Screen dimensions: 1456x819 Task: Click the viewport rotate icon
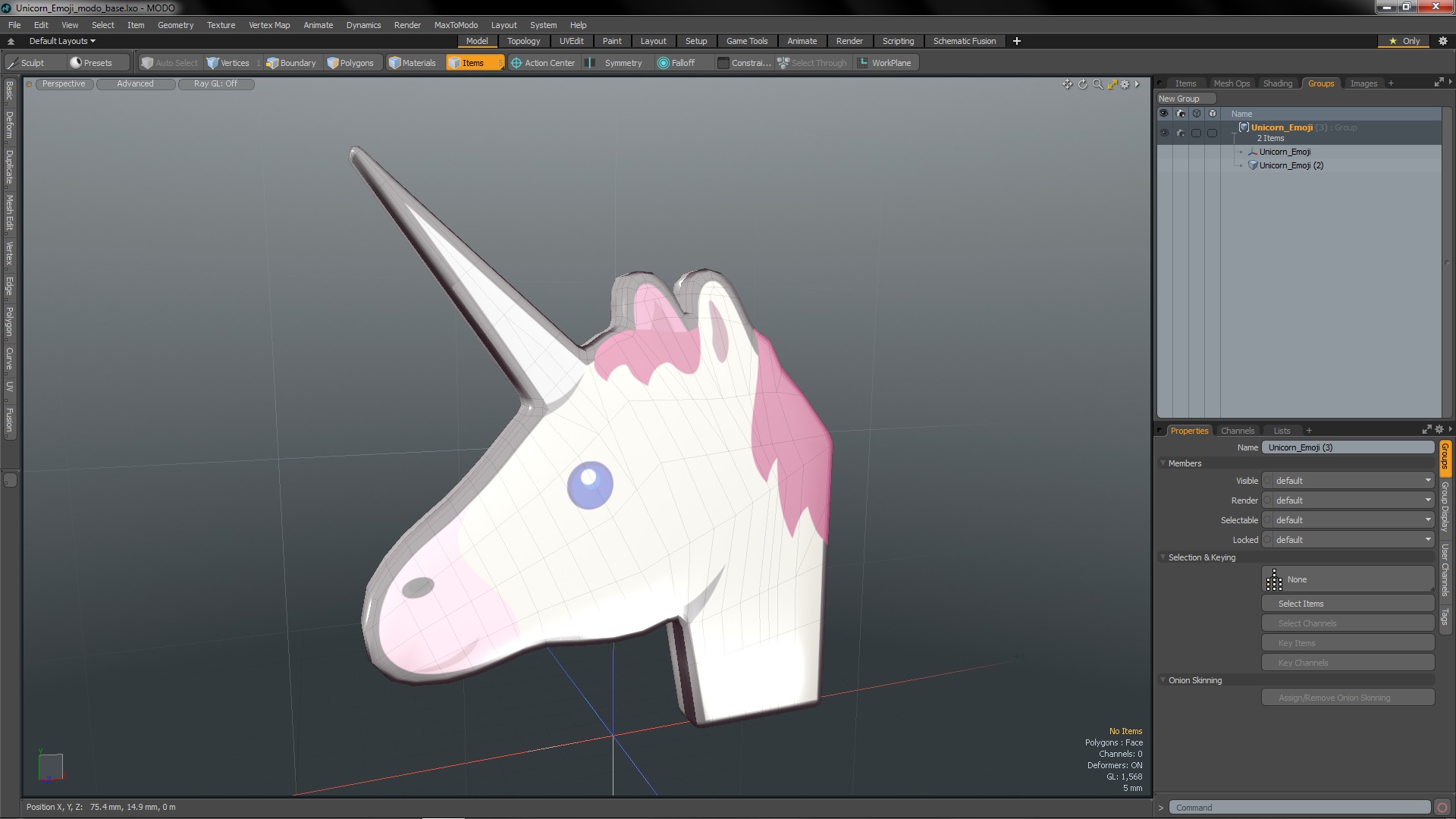[1083, 84]
